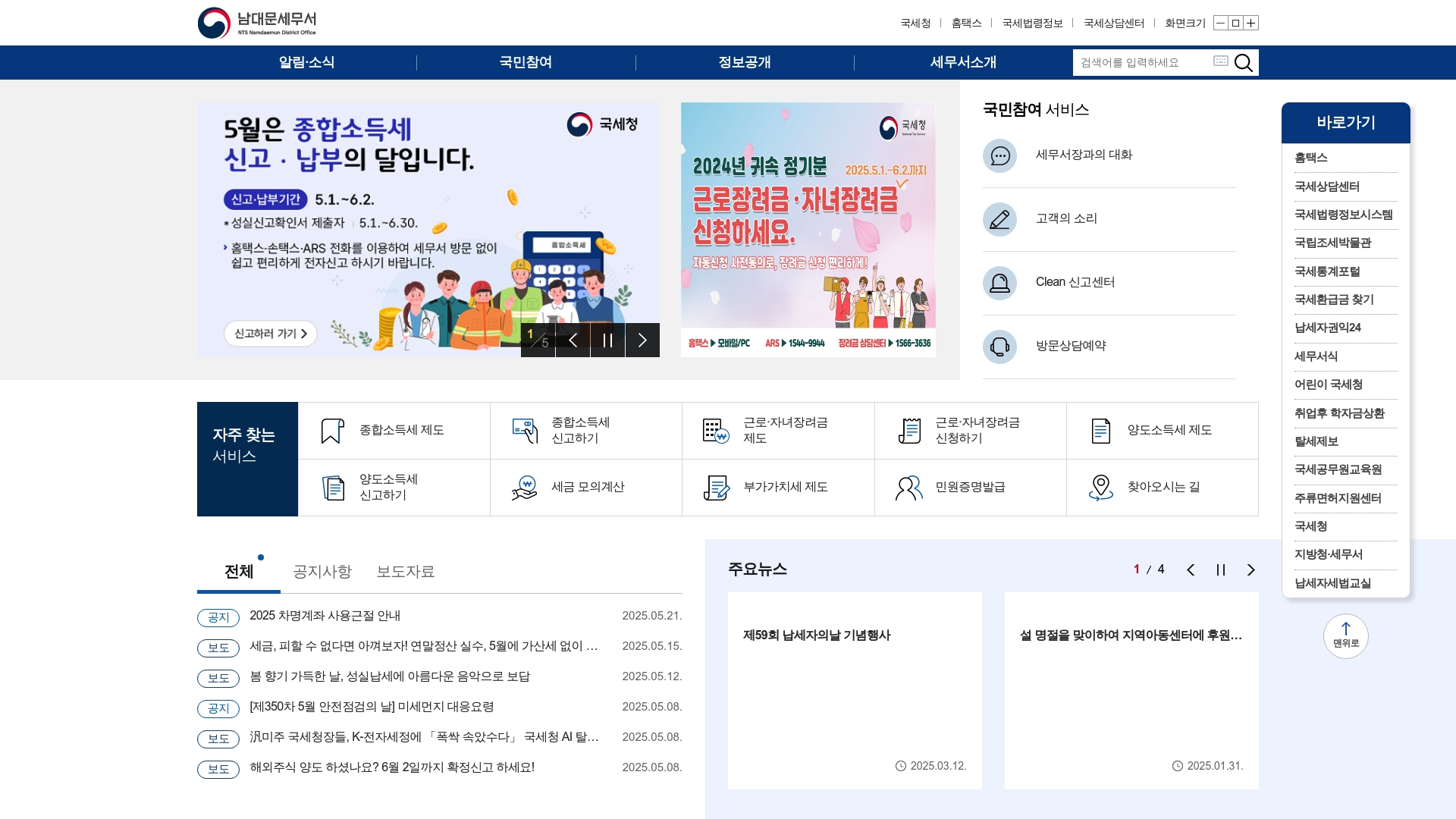1456x819 pixels.
Task: Open 세무서소개 main menu
Action: point(963,62)
